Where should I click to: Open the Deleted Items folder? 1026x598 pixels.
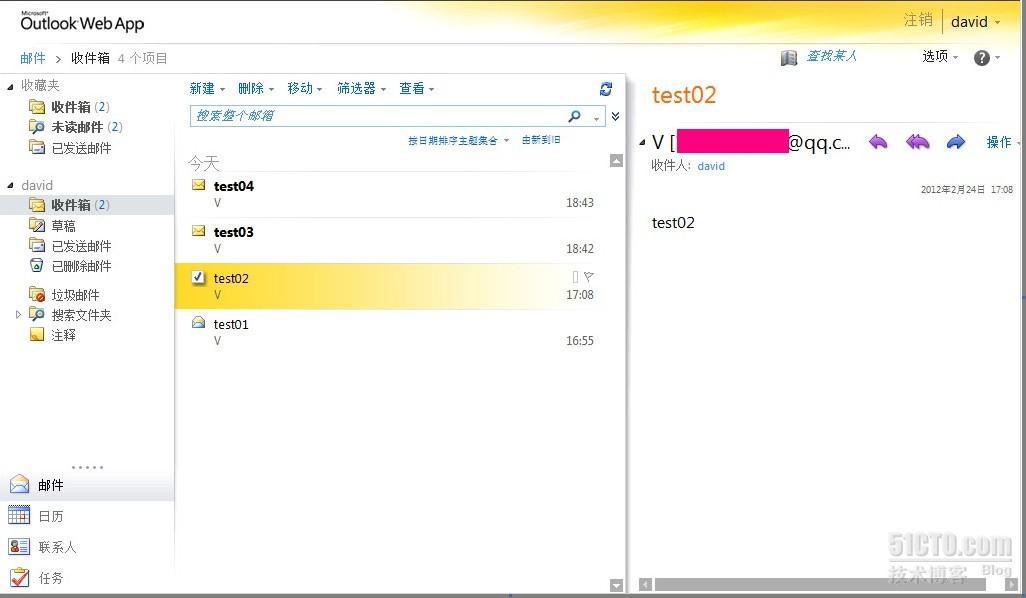pos(70,266)
